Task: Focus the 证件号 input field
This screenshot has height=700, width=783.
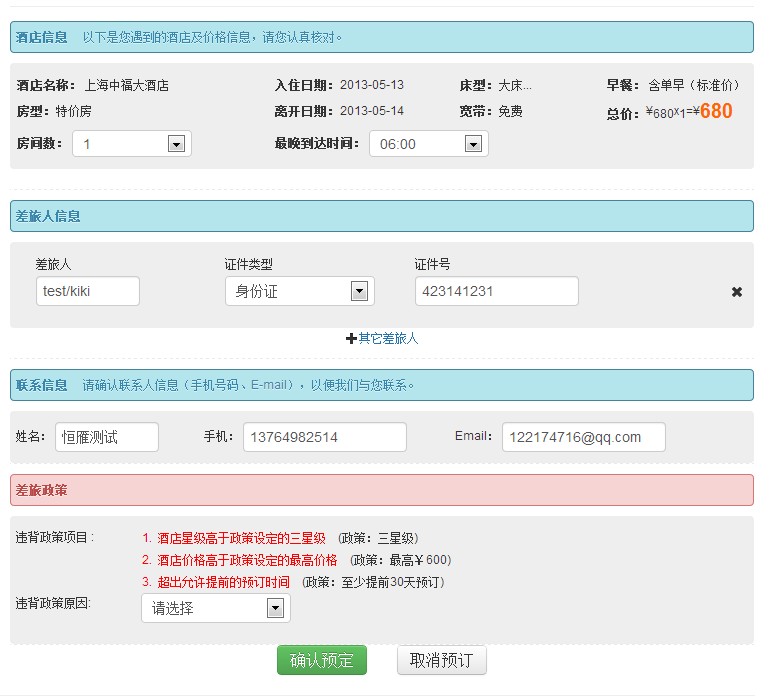Action: (x=496, y=291)
